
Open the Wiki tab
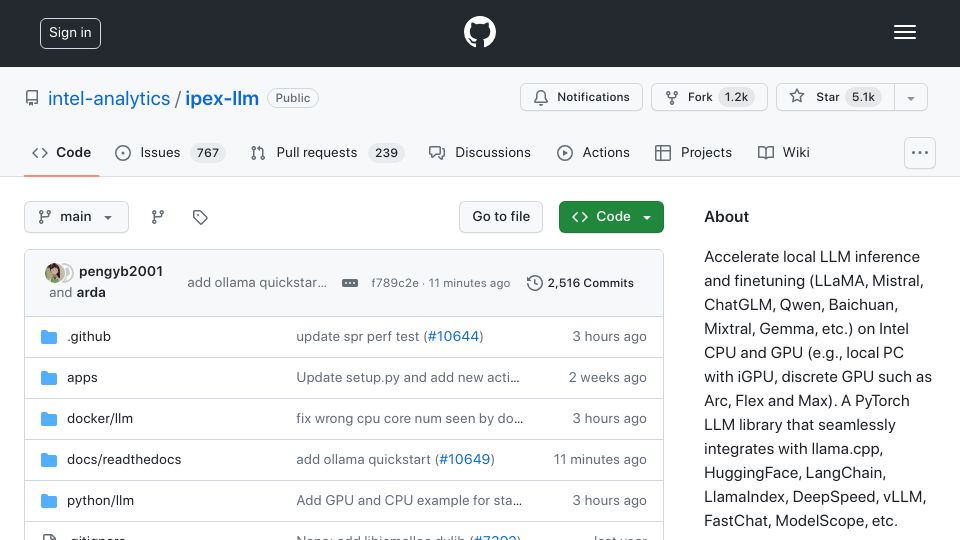point(783,152)
